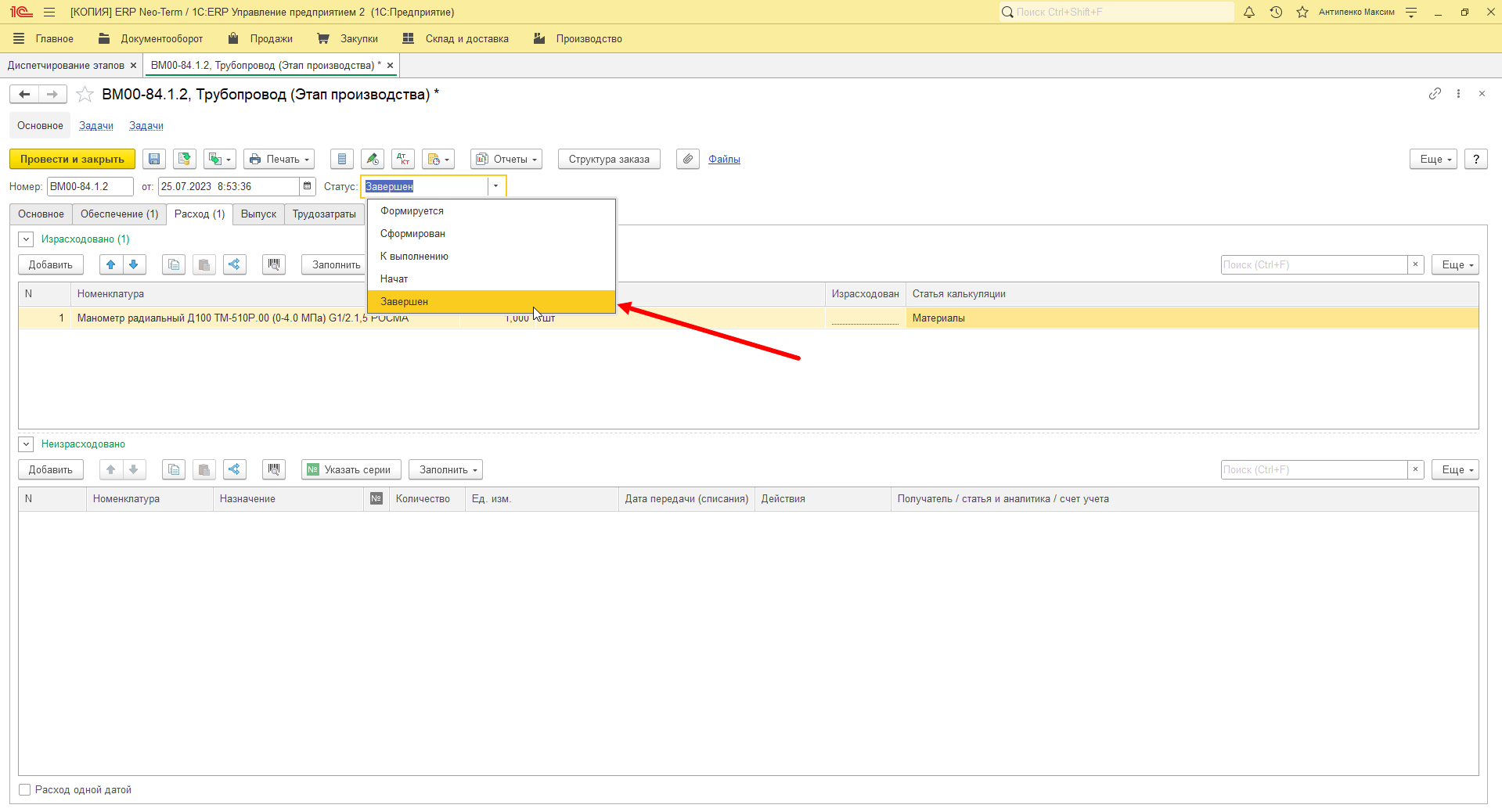The image size is (1502, 812).
Task: Click 'Указать серии' button
Action: [x=351, y=469]
